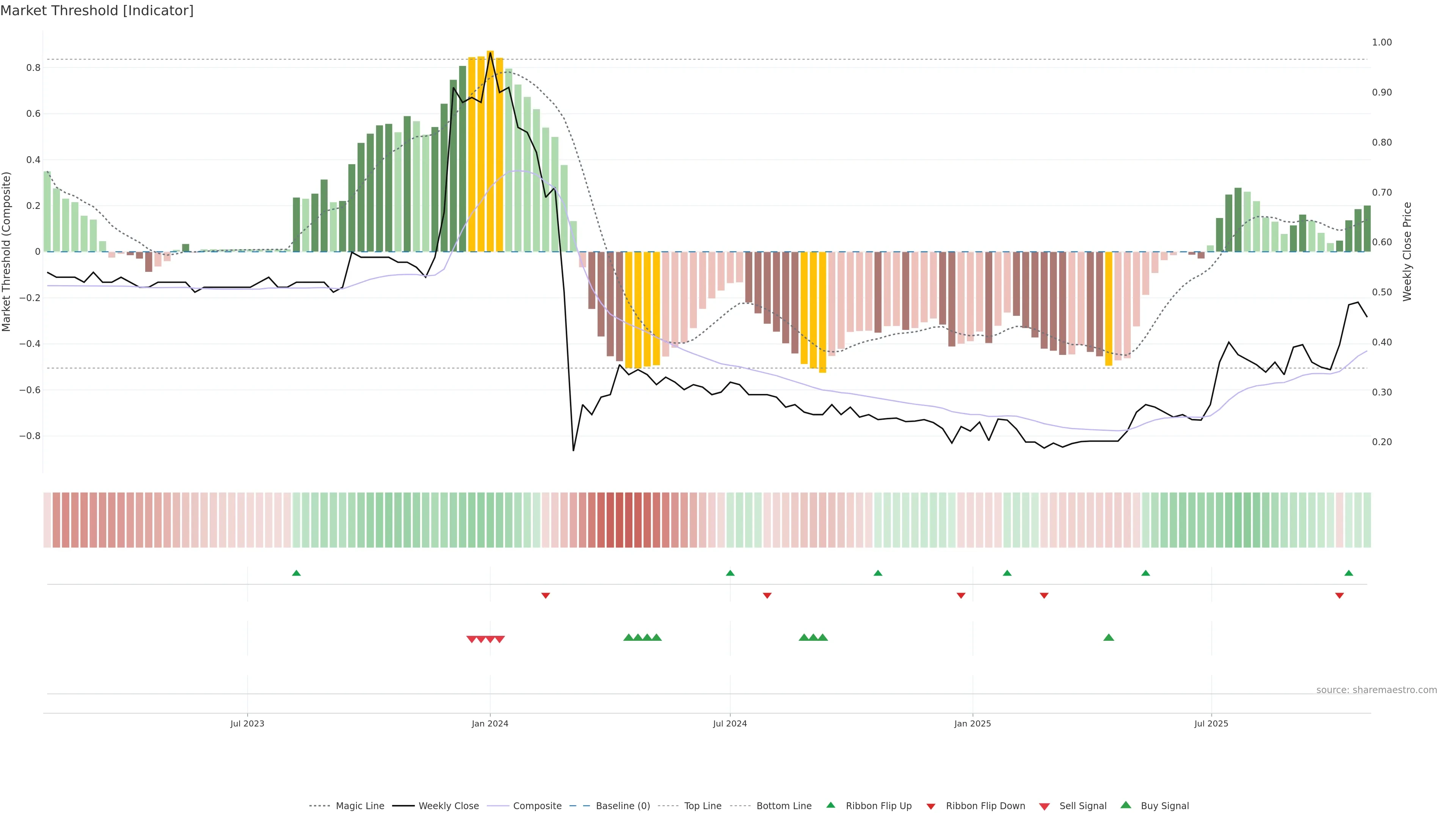Click the Jan 2024 x-axis label
The height and width of the screenshot is (819, 1456).
coord(490,723)
